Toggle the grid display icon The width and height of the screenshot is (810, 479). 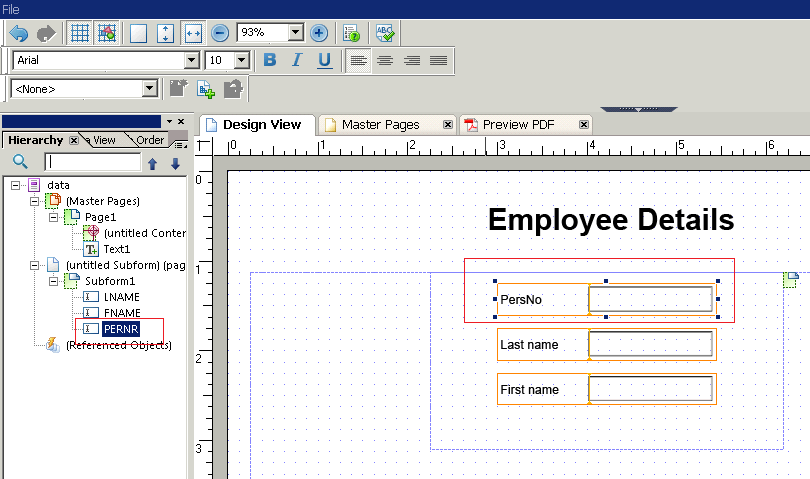80,33
